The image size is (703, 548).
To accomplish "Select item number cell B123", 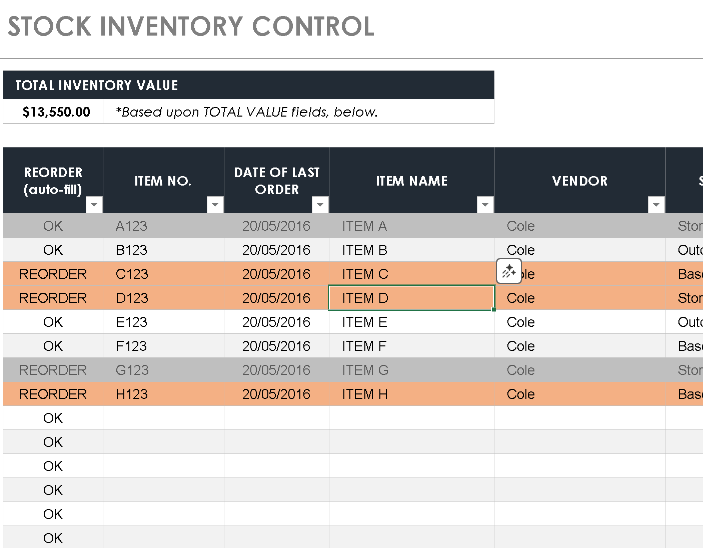I will point(164,250).
